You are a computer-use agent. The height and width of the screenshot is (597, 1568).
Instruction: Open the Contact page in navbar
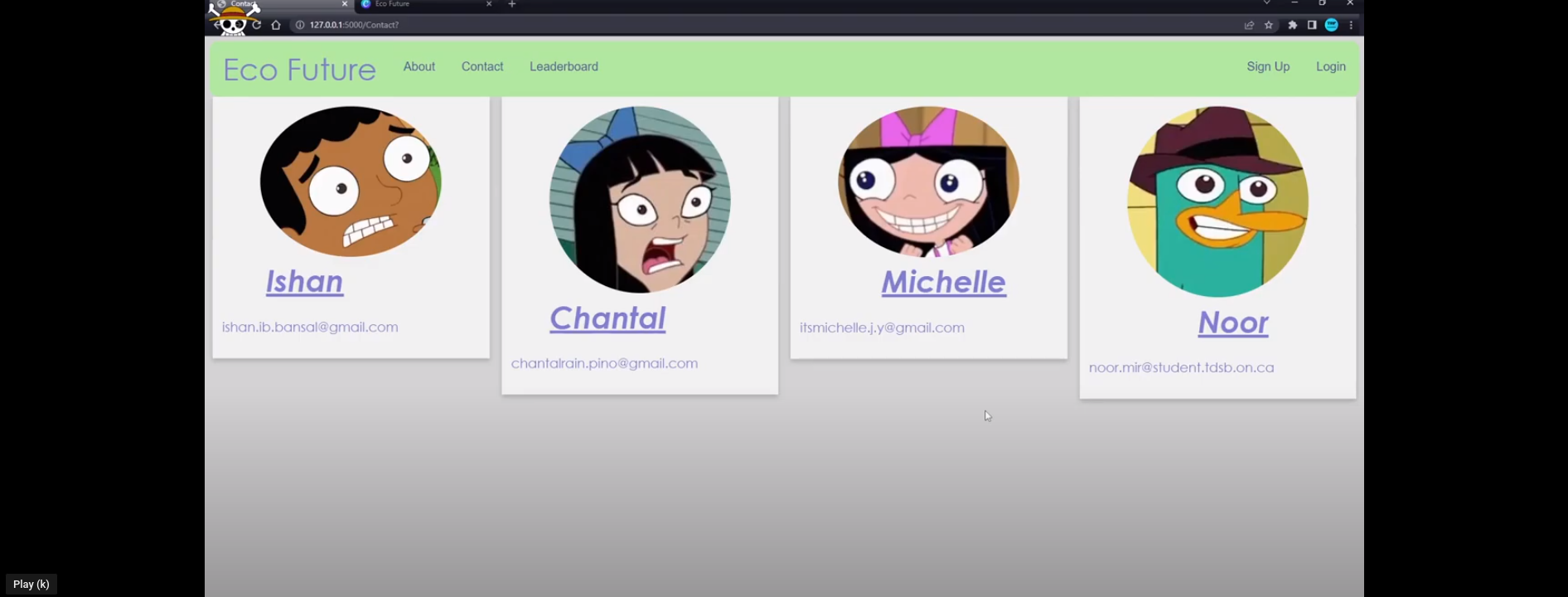482,66
